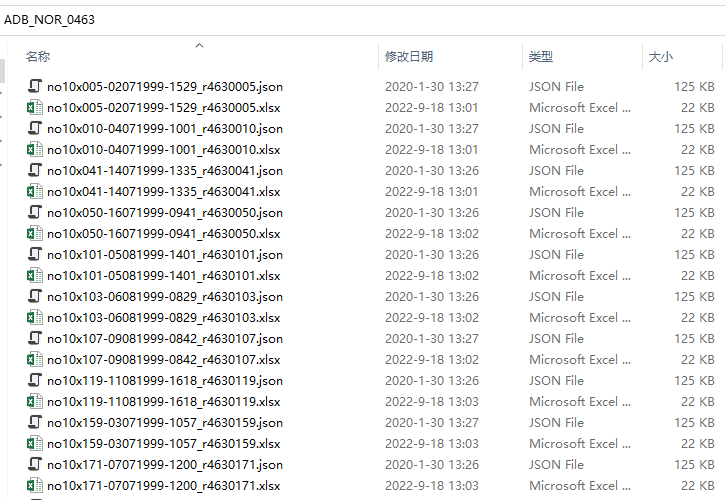The height and width of the screenshot is (500, 726).
Task: Select file no10x101-05081999-1401_r4630101.json
Action: [x=165, y=254]
